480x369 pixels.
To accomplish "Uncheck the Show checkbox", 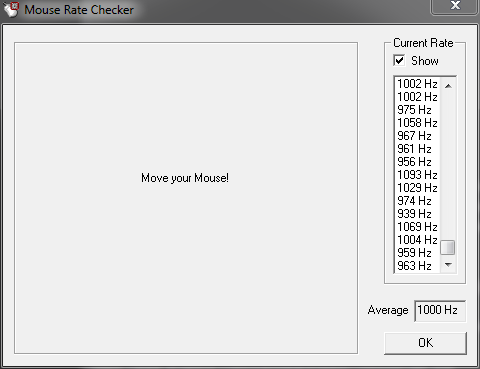I will pyautogui.click(x=399, y=61).
